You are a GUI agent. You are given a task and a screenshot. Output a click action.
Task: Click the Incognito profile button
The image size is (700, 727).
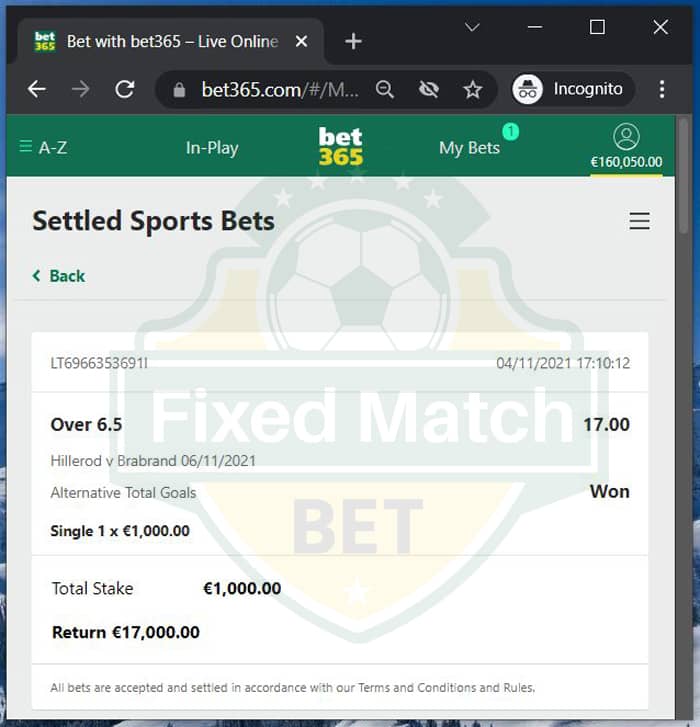click(x=573, y=89)
